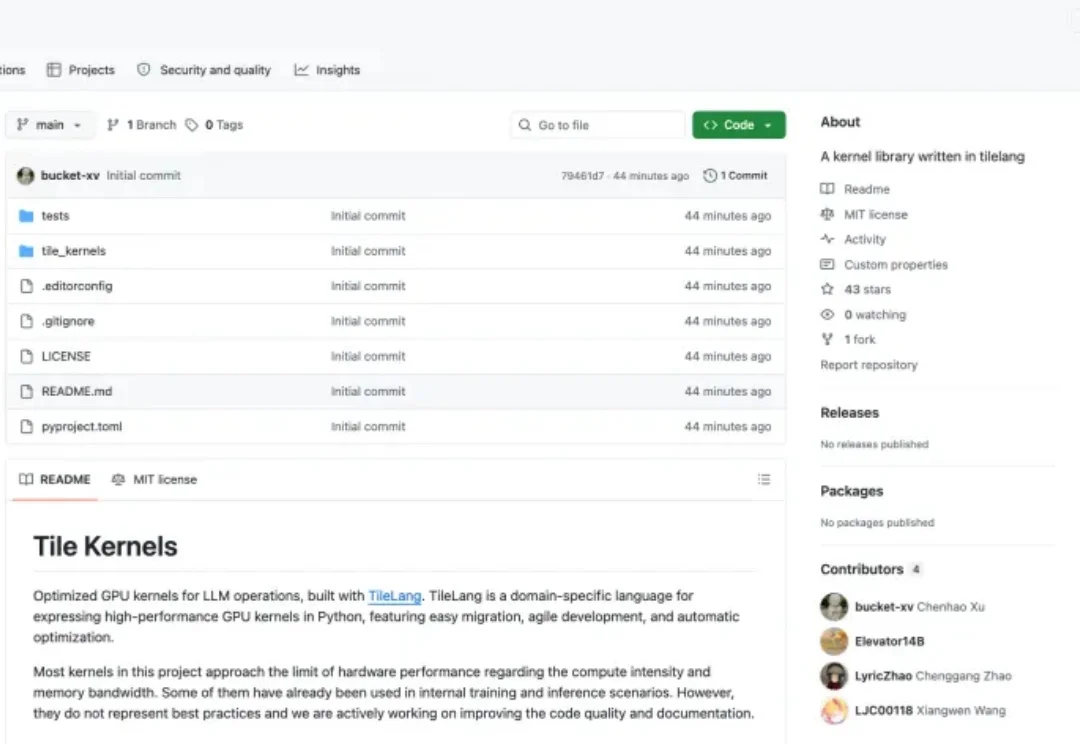Click LyricZhao contributor avatar

[x=834, y=676]
